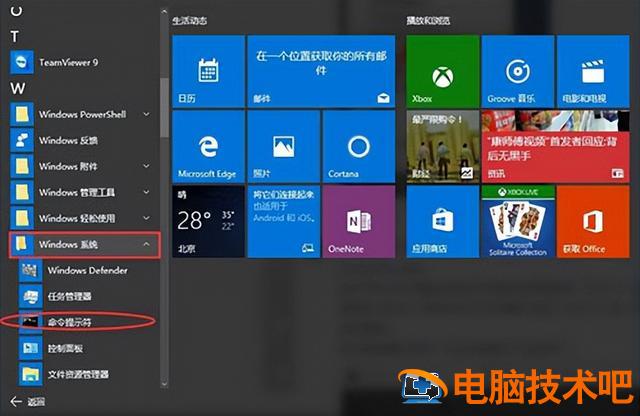Select the 任务管理器 label
Screen dimensions: 640x416
click(x=69, y=296)
